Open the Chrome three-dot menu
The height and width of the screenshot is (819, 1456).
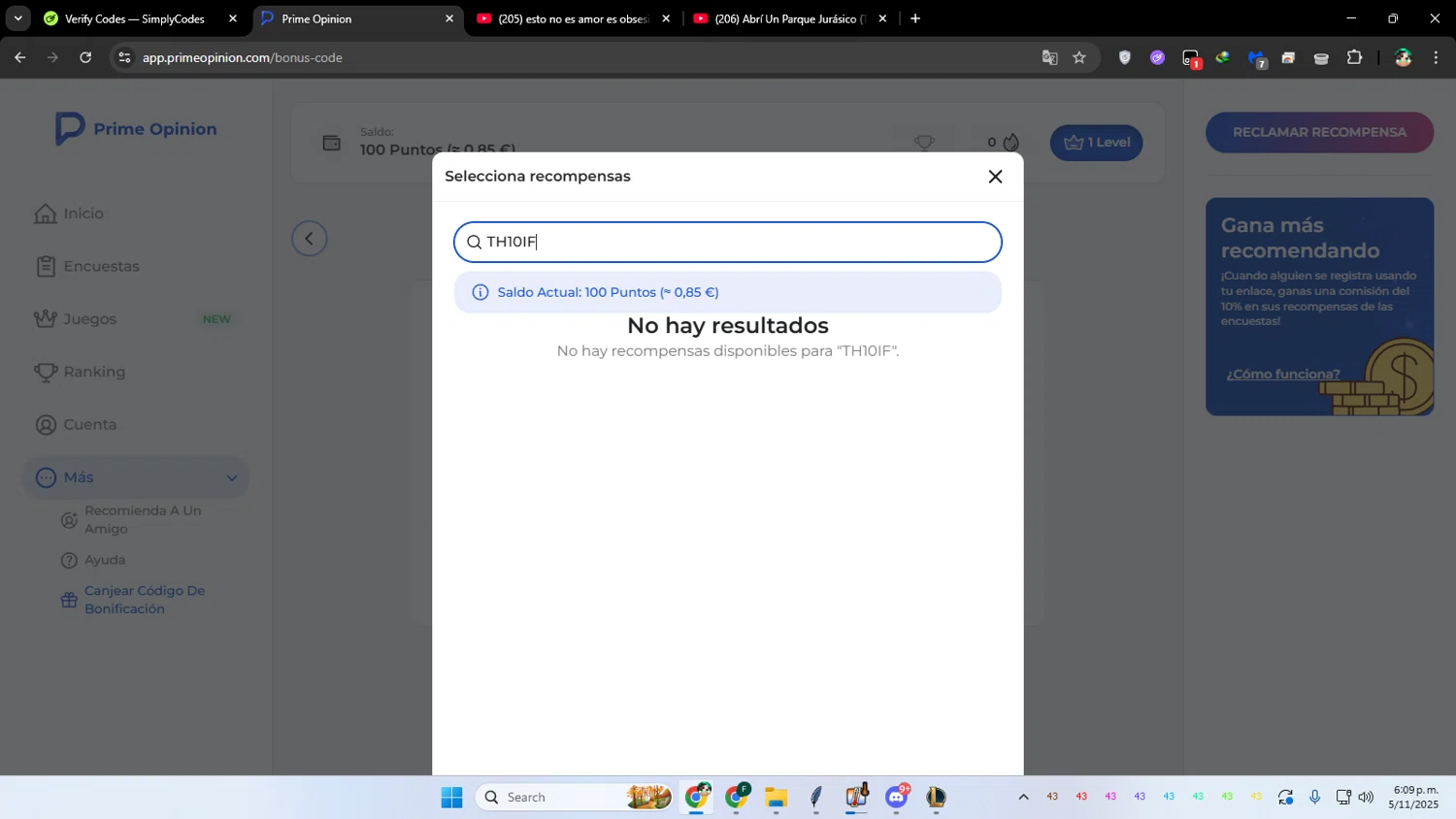point(1436,57)
